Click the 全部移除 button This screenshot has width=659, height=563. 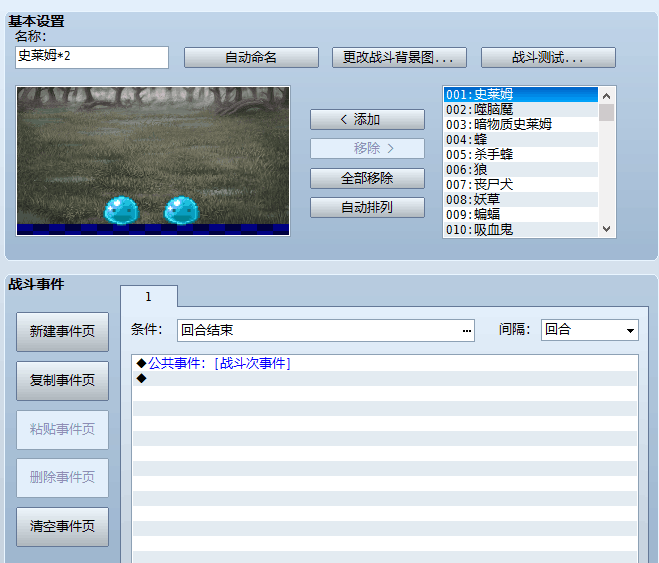pyautogui.click(x=367, y=178)
